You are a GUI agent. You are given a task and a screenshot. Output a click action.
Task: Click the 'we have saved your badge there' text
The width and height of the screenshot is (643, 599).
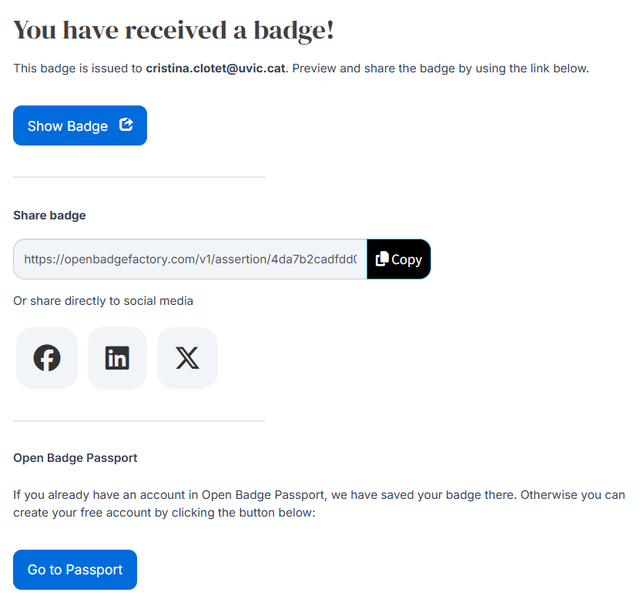click(x=424, y=495)
